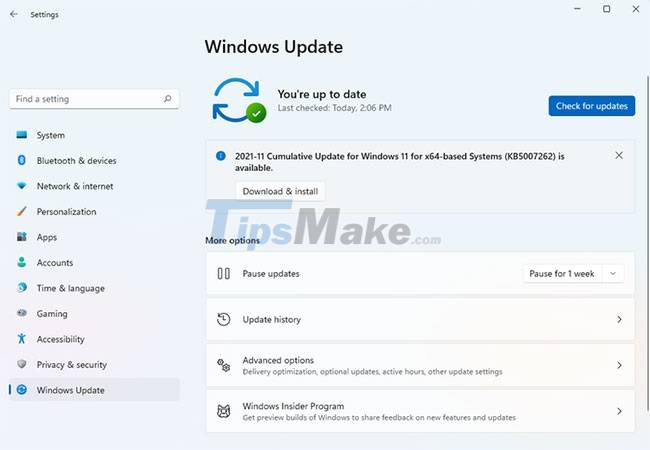Select the Accessibility figure icon
Image resolution: width=650 pixels, height=450 pixels.
point(22,339)
